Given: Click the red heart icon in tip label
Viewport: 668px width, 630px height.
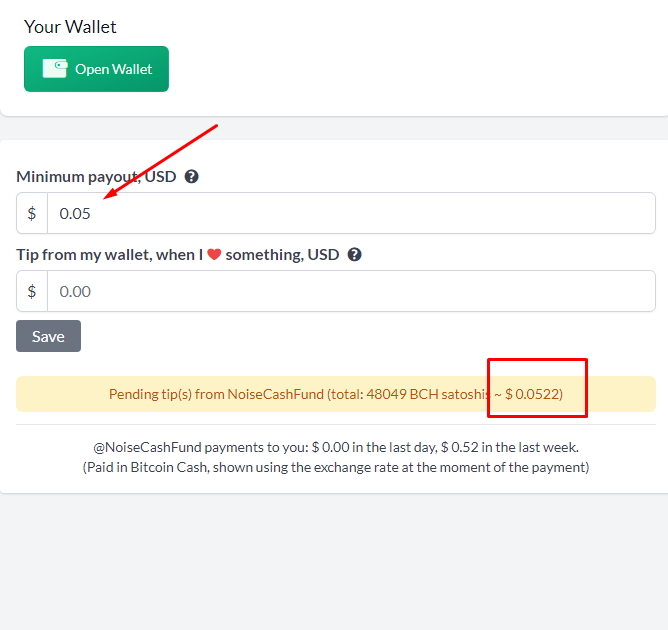Looking at the screenshot, I should 214,254.
